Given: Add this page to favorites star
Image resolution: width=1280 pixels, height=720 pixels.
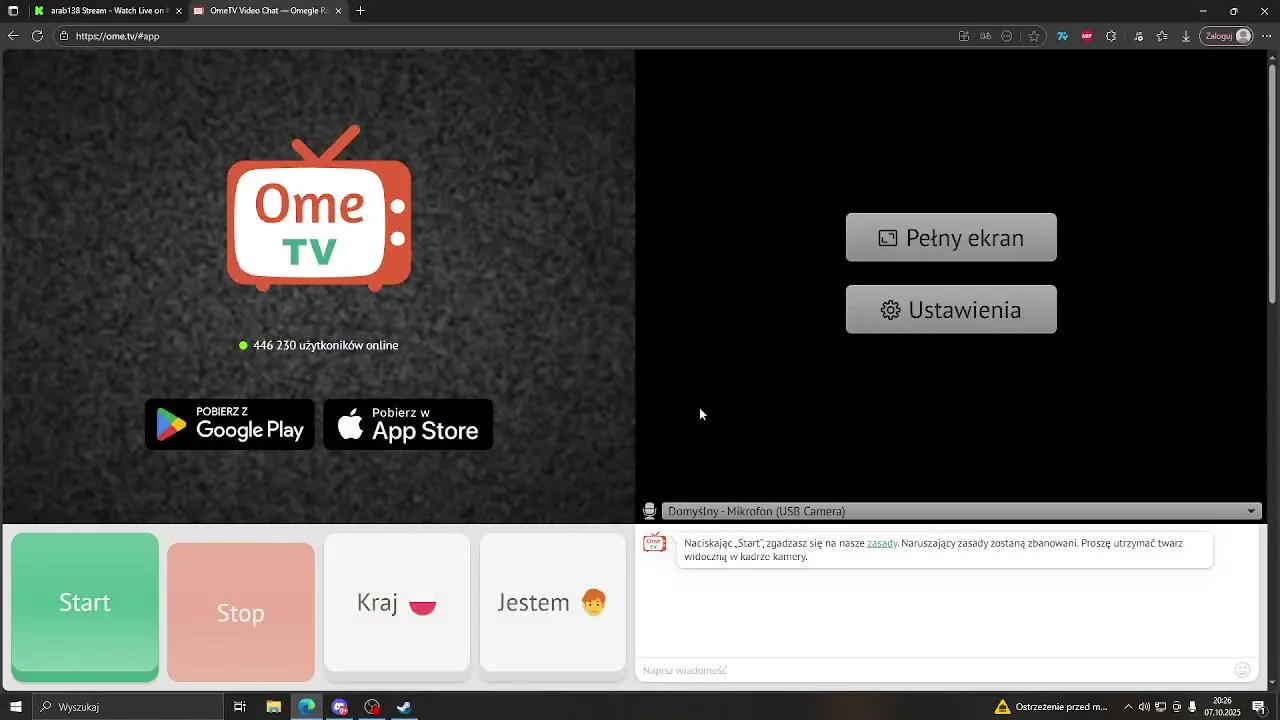Looking at the screenshot, I should click(1034, 36).
